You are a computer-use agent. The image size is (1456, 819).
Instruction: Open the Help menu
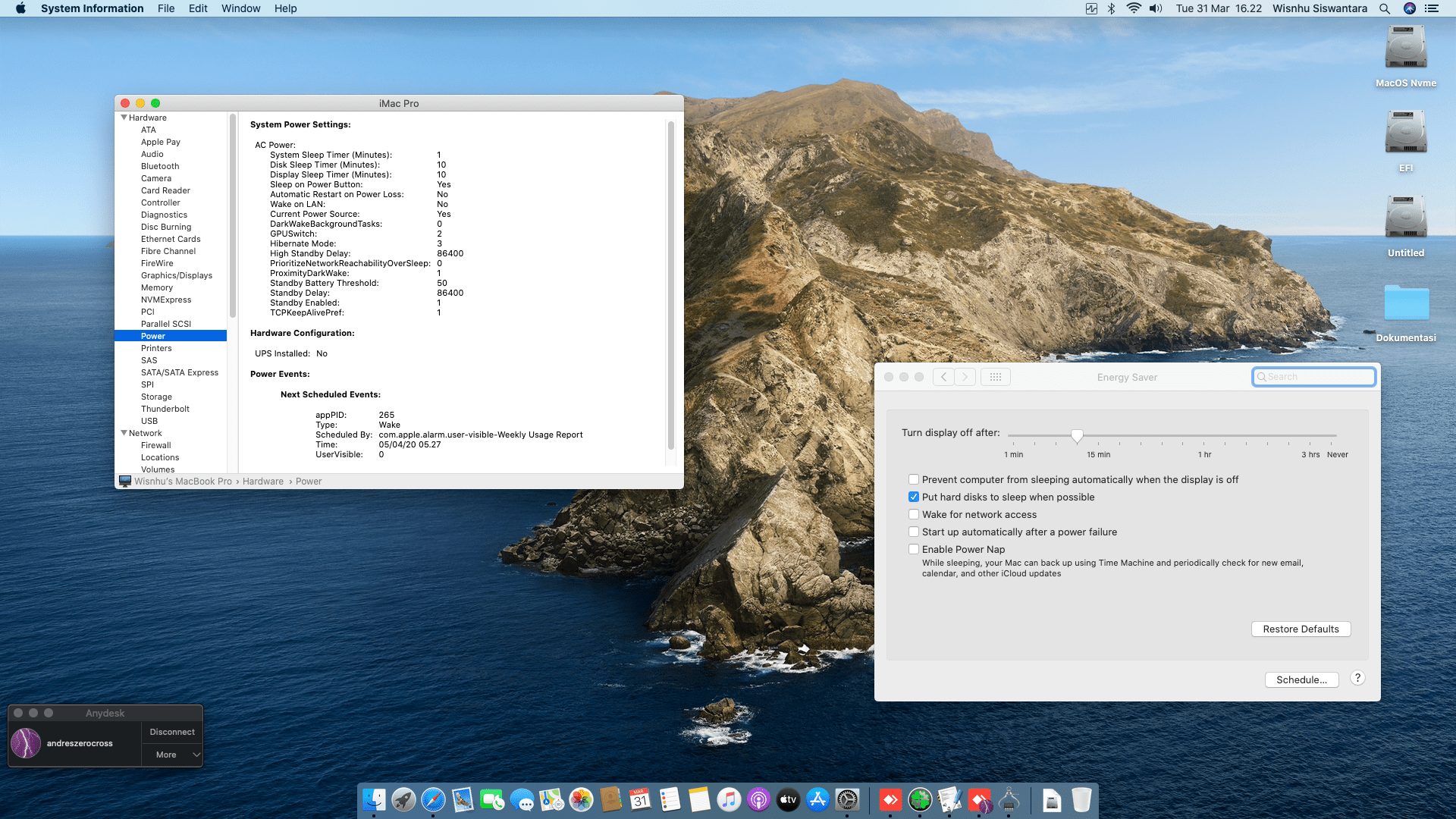click(285, 8)
